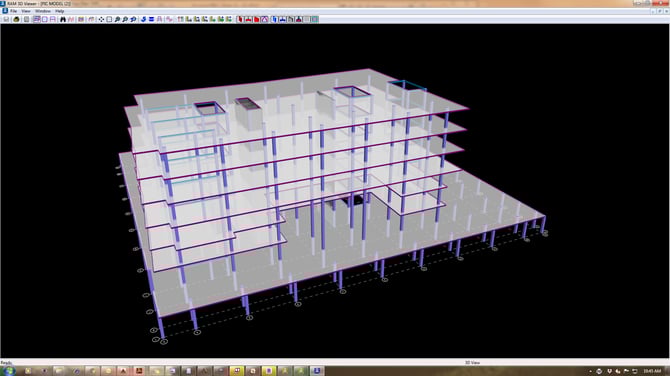Click the blue stacked bars toolbar icon
The image size is (670, 376).
151,19
